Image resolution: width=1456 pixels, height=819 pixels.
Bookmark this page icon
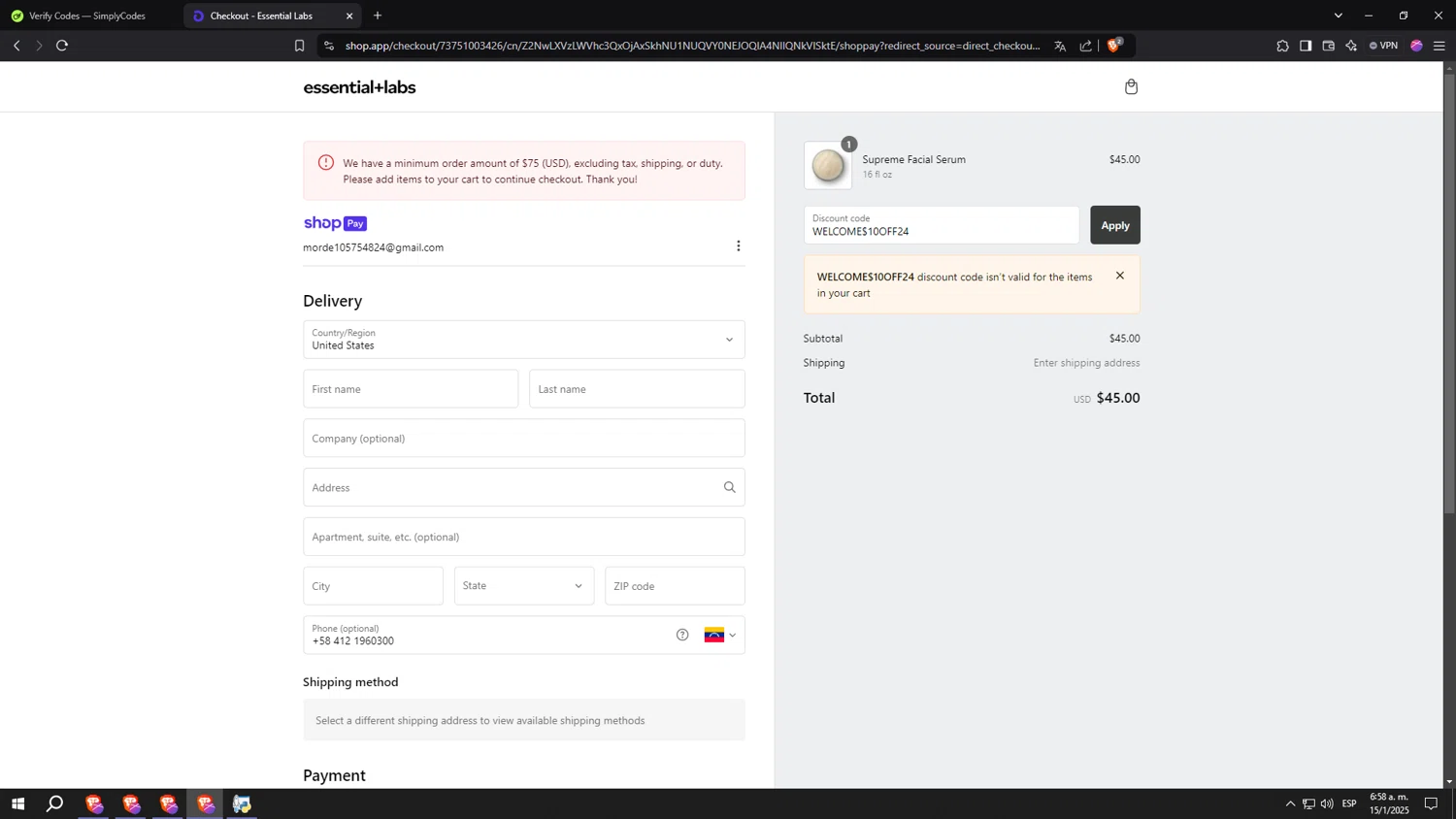coord(299,46)
